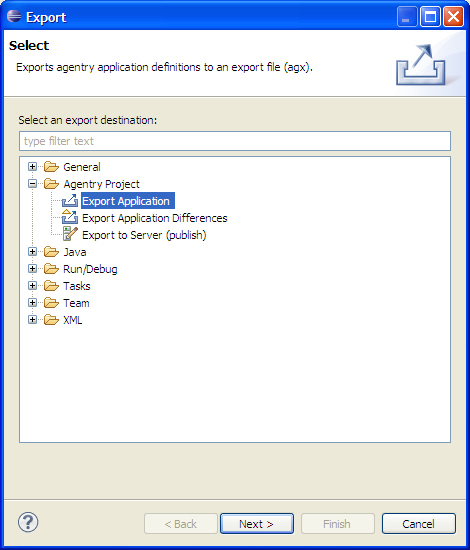Viewport: 470px width, 550px height.
Task: Click the Java folder icon
Action: pos(51,252)
